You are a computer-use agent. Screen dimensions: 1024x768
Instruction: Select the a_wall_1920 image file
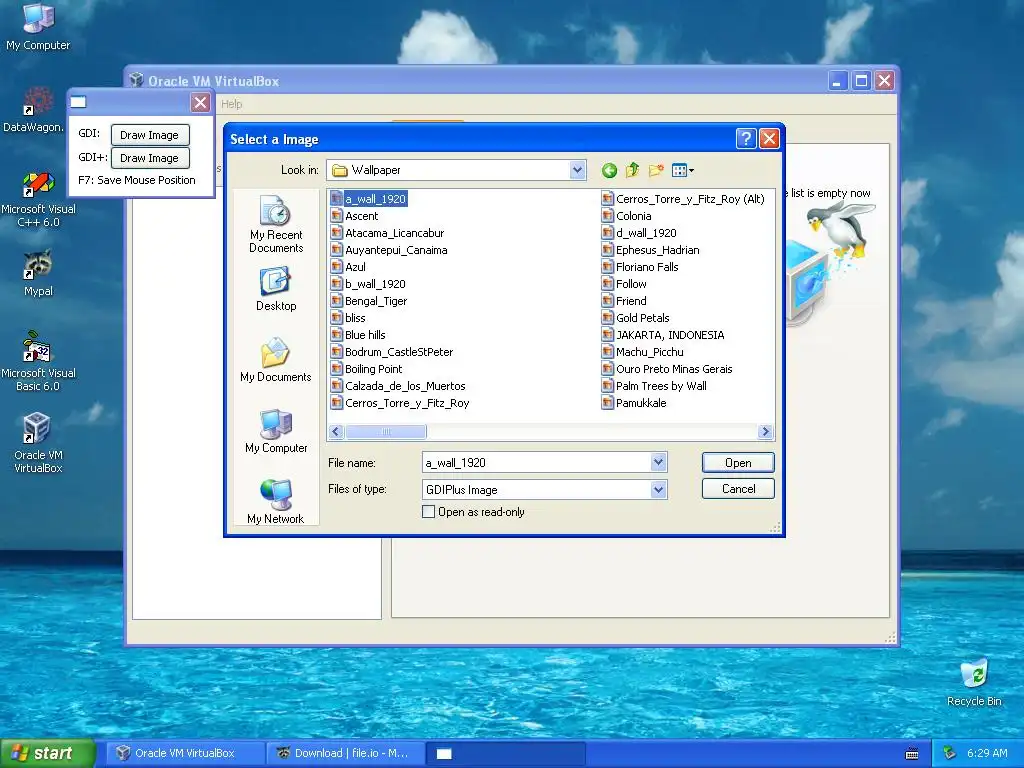click(369, 199)
